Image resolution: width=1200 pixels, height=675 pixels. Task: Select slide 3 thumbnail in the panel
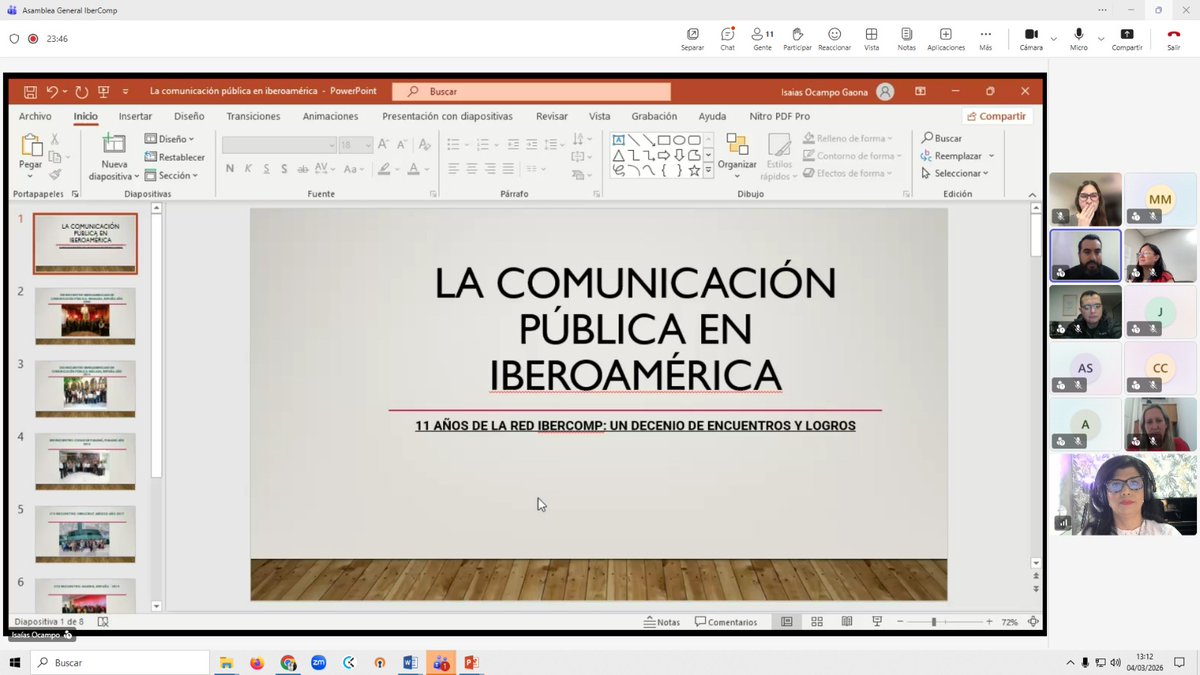pos(85,388)
